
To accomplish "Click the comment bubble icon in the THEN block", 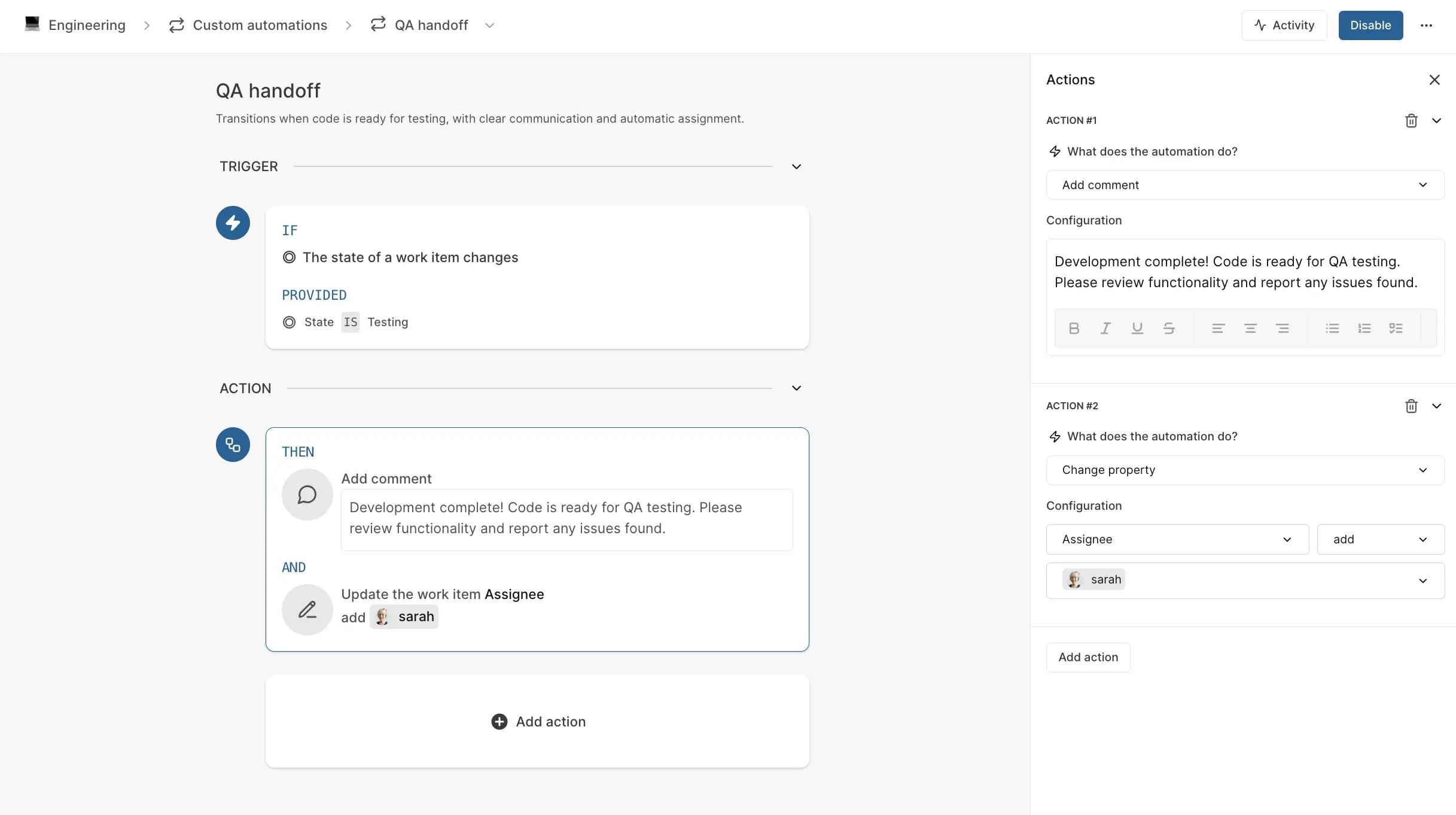I will [x=307, y=494].
